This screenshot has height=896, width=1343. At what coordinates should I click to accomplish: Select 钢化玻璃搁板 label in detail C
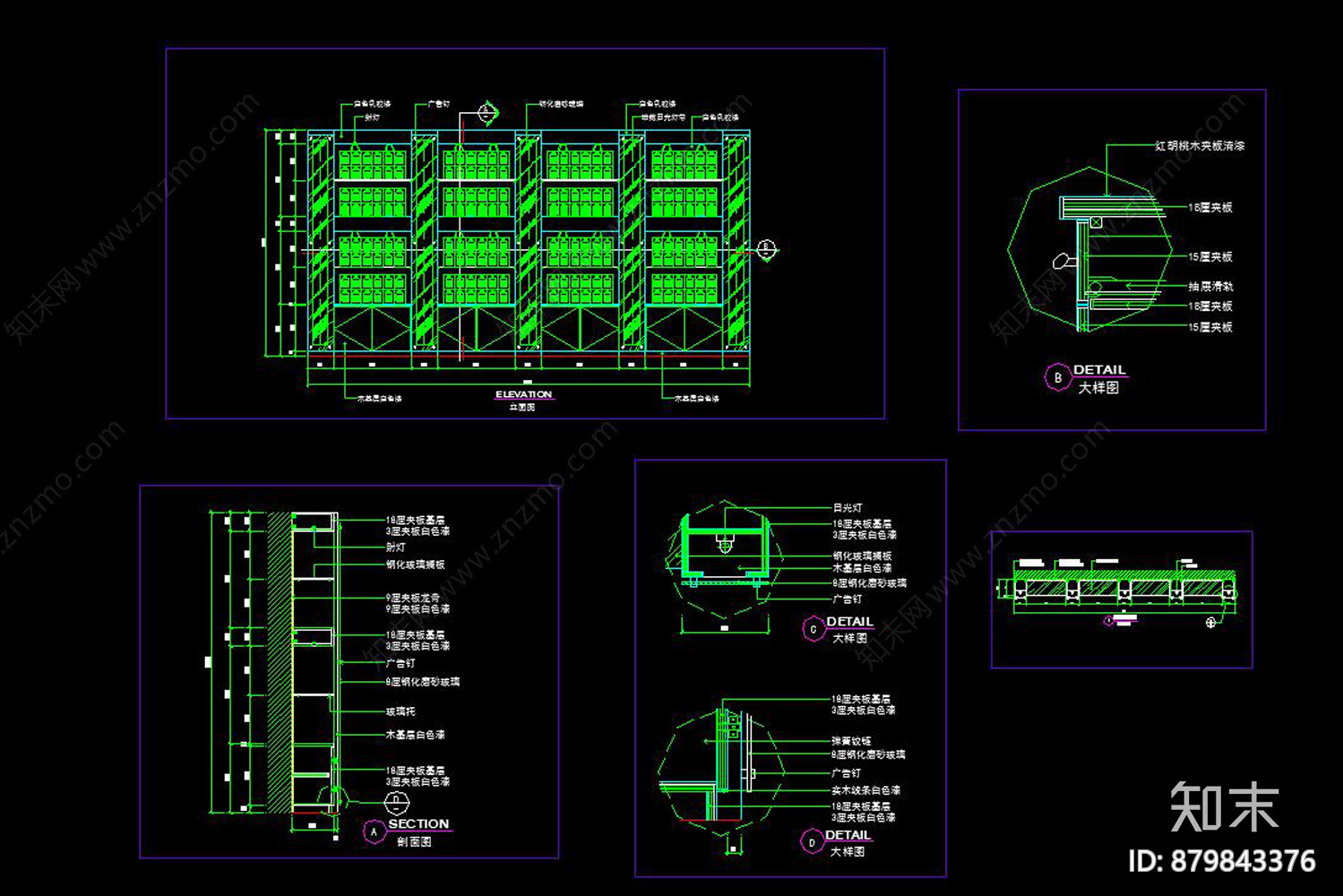(863, 556)
